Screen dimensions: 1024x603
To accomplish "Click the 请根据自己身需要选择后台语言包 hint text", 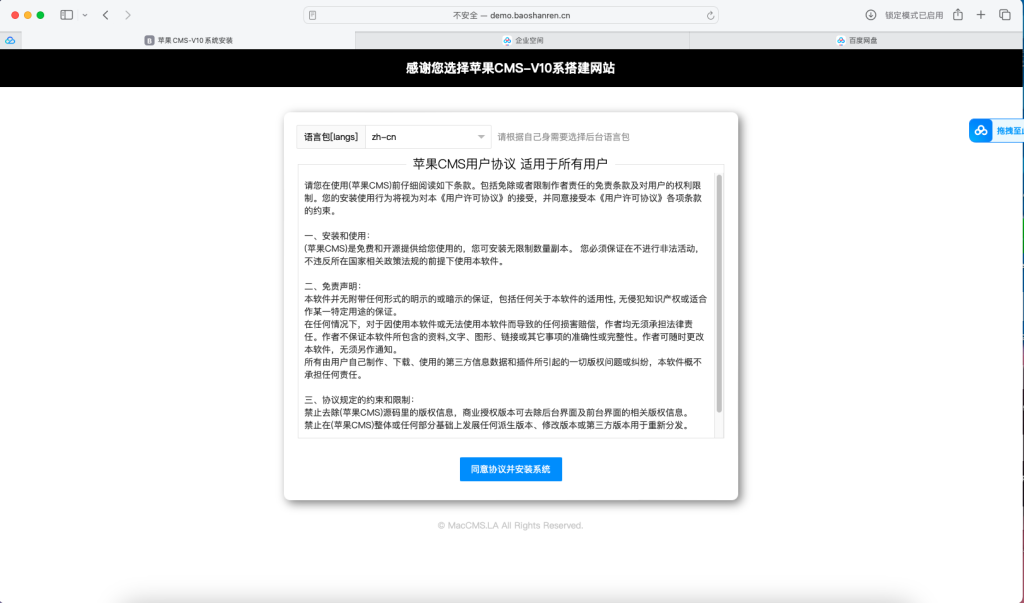I will 564,137.
